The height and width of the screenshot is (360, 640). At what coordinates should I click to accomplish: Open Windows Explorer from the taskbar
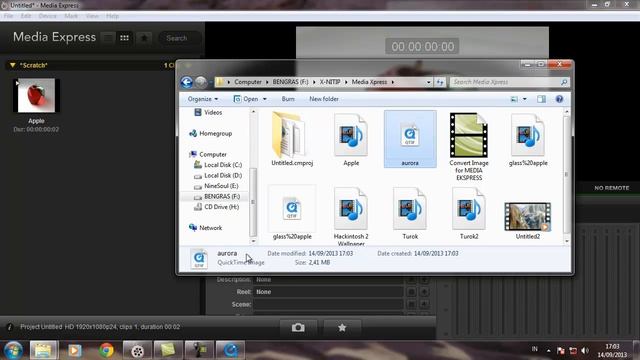[x=44, y=350]
